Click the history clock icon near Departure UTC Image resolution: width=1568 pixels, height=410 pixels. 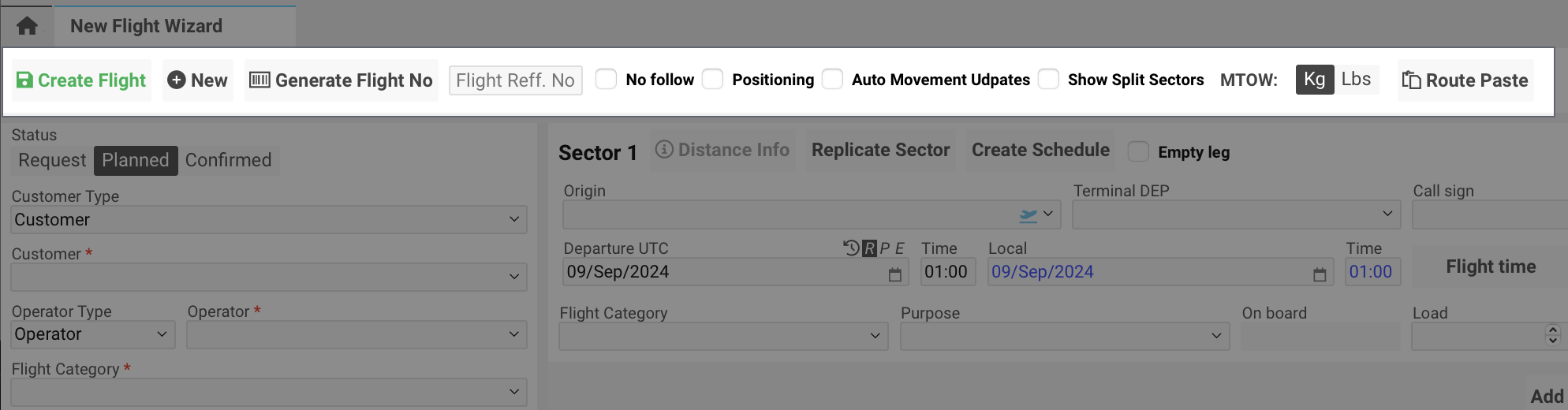pos(850,248)
